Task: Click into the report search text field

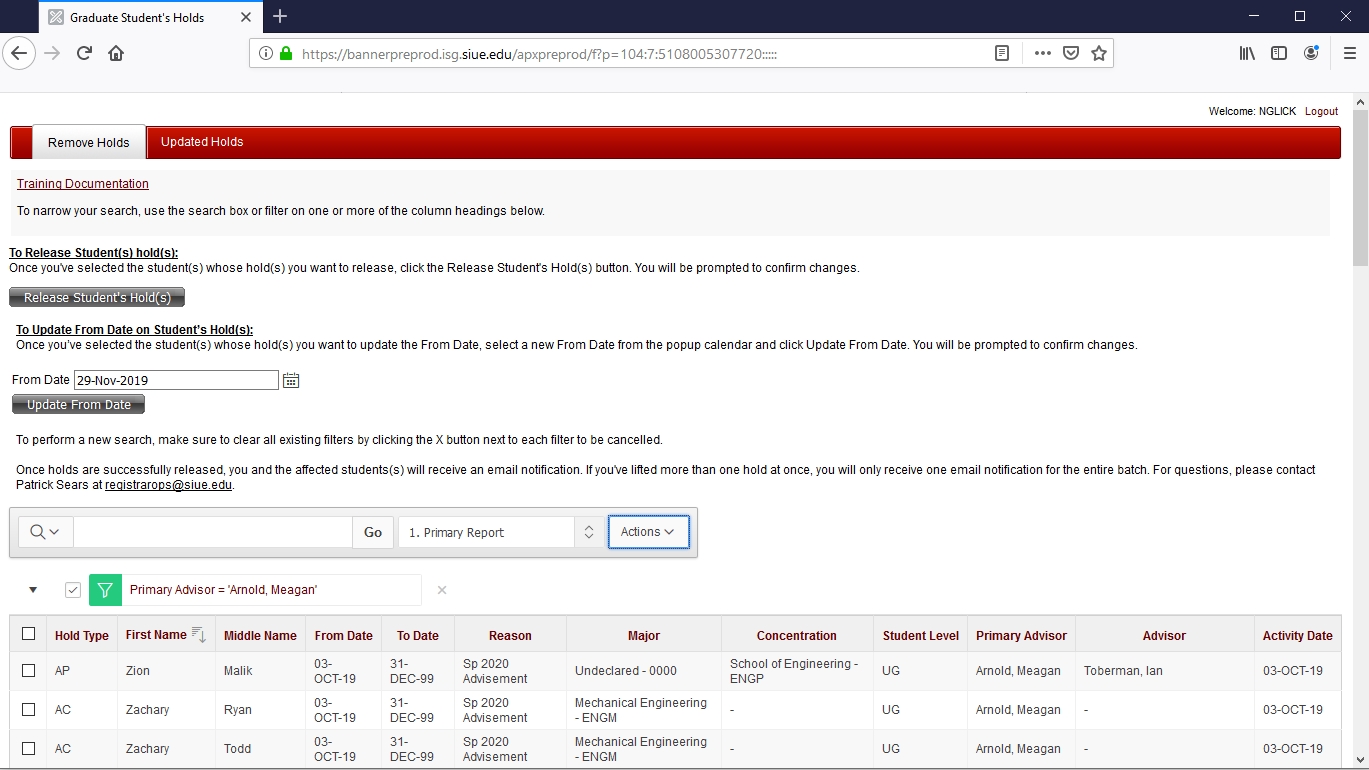Action: coord(212,532)
